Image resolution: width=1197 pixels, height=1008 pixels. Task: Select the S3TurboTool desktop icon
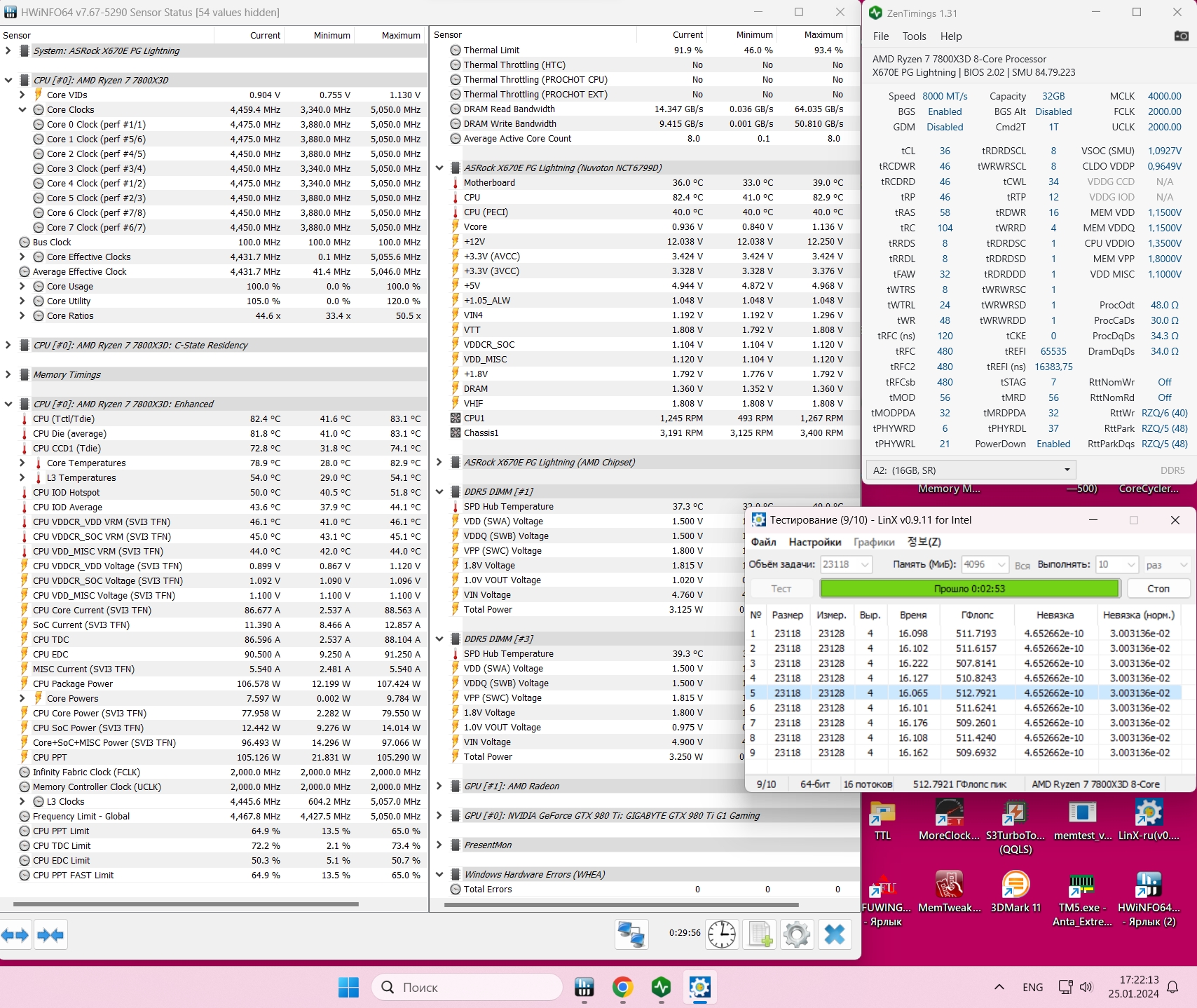pos(1015,827)
